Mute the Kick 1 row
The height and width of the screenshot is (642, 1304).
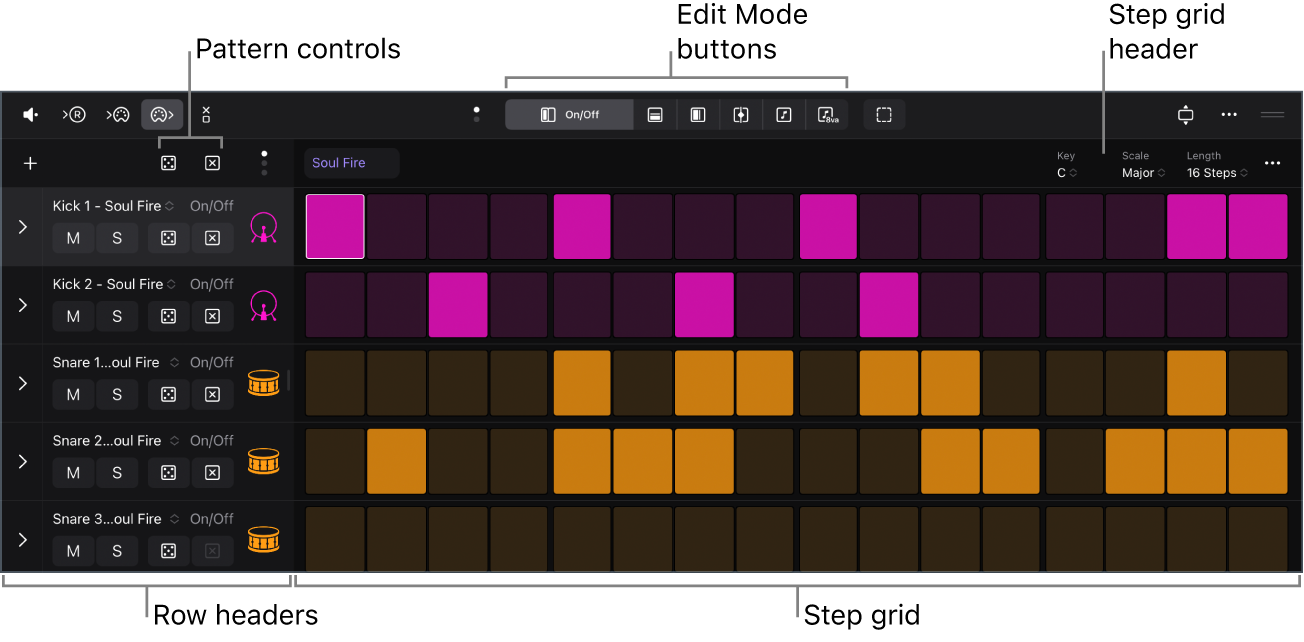pos(72,238)
